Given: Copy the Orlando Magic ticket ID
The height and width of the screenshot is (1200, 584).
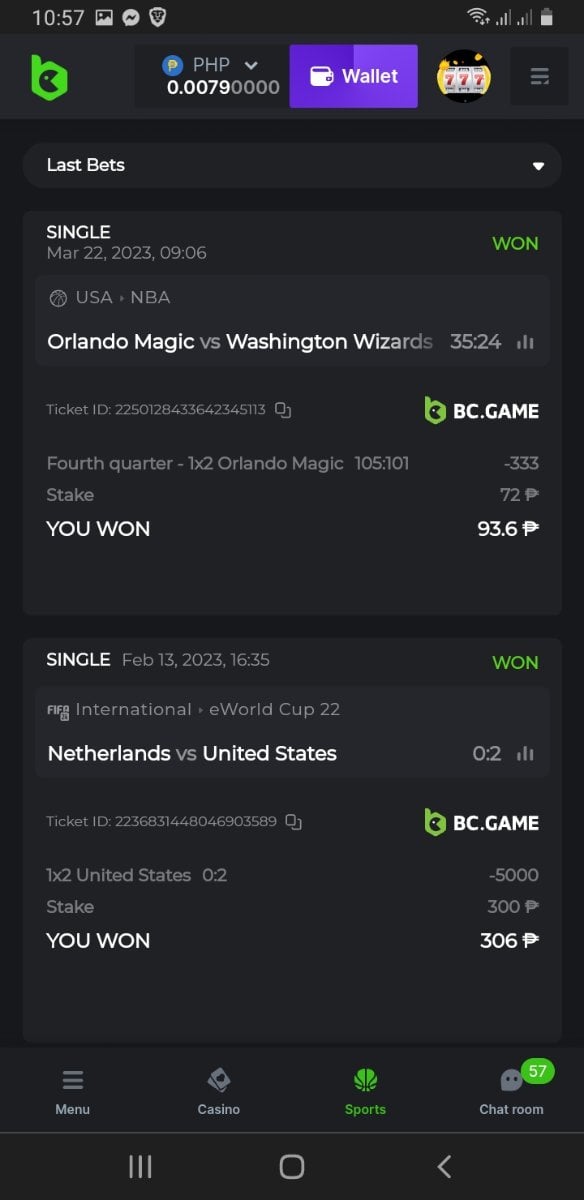Looking at the screenshot, I should [283, 410].
